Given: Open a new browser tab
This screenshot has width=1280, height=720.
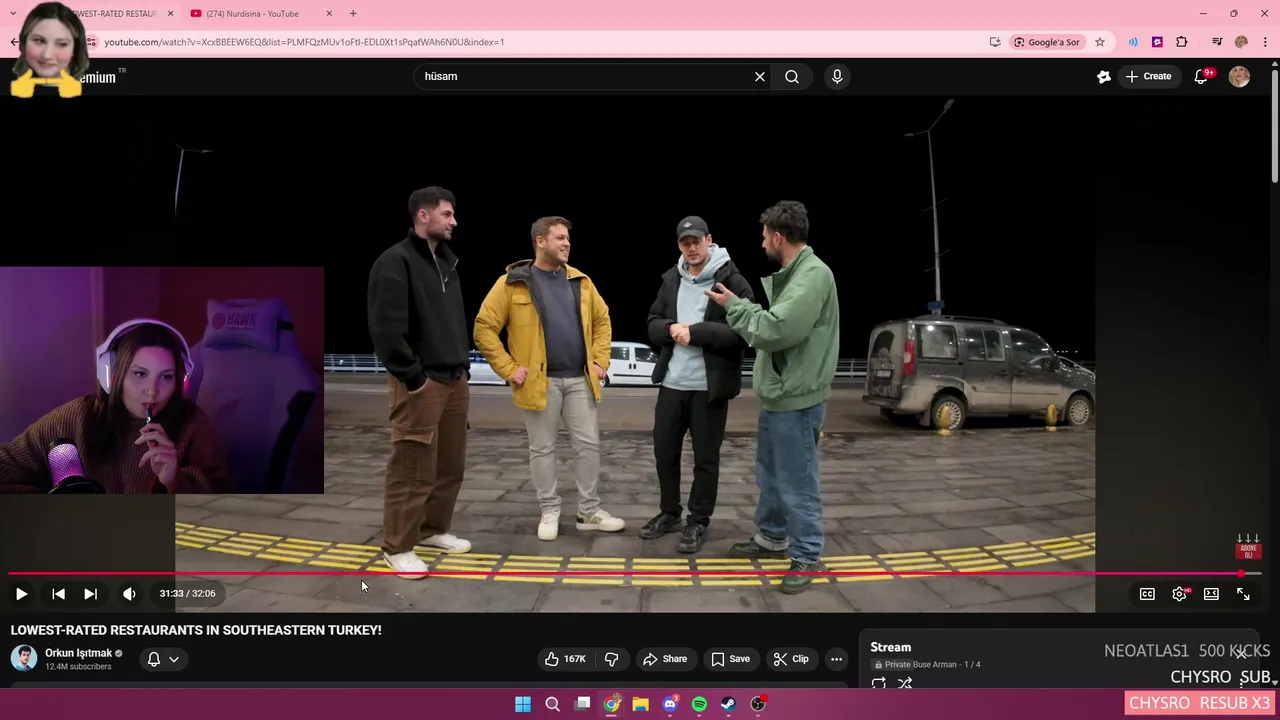Looking at the screenshot, I should pyautogui.click(x=353, y=14).
